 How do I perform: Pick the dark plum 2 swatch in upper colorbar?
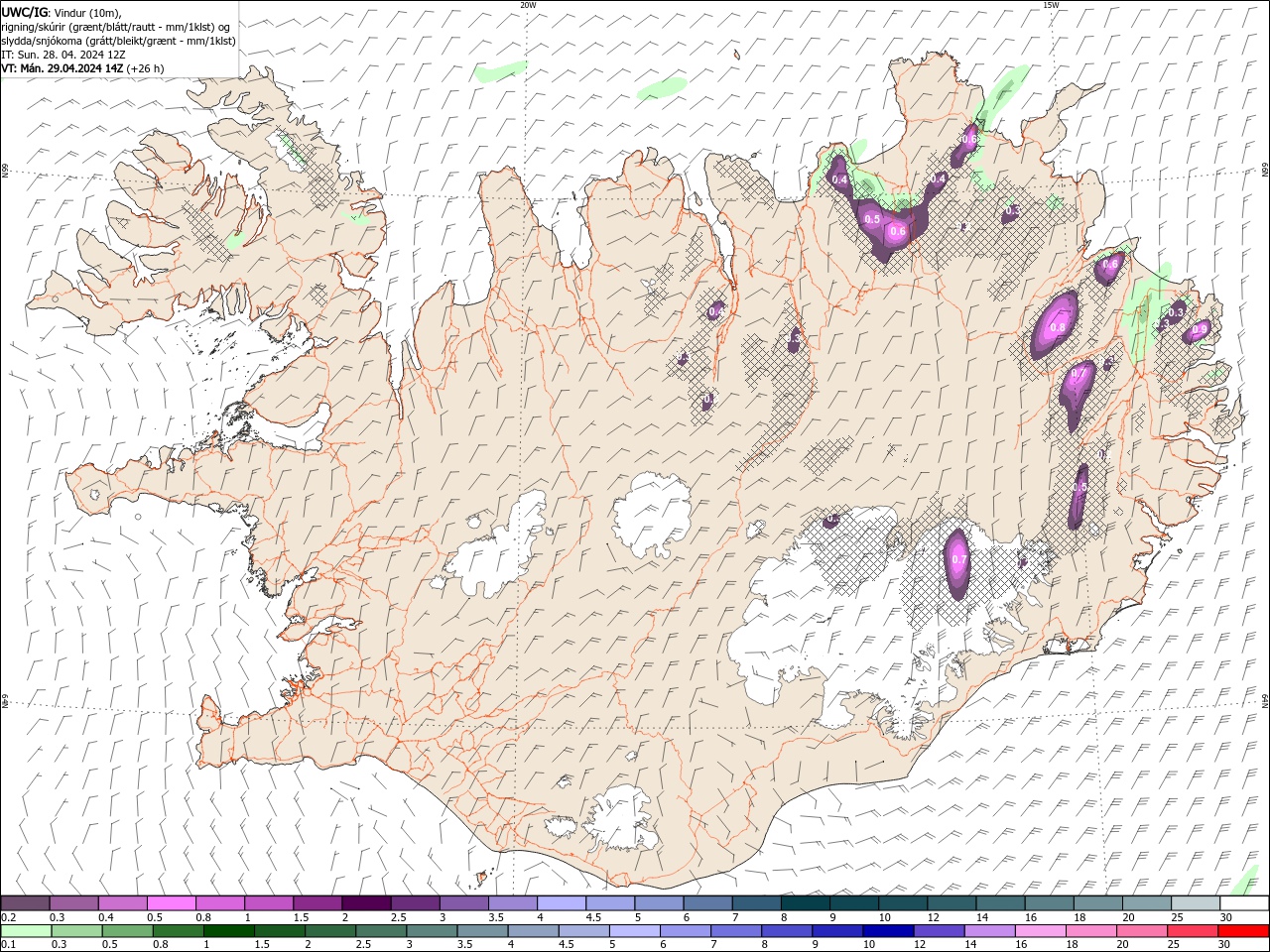click(366, 903)
